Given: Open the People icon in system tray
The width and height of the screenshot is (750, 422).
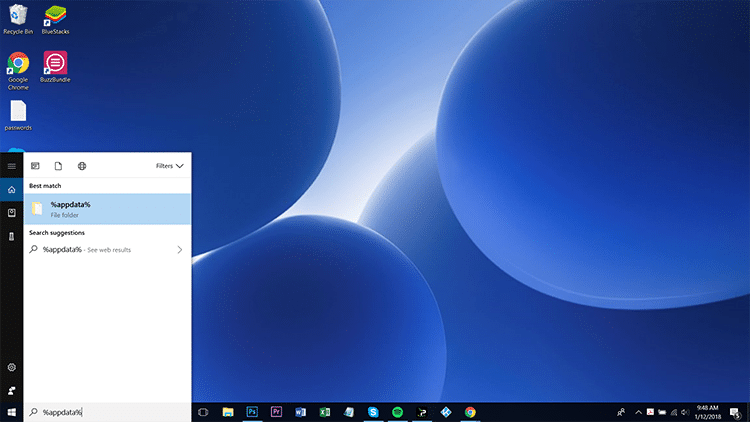Looking at the screenshot, I should (621, 412).
